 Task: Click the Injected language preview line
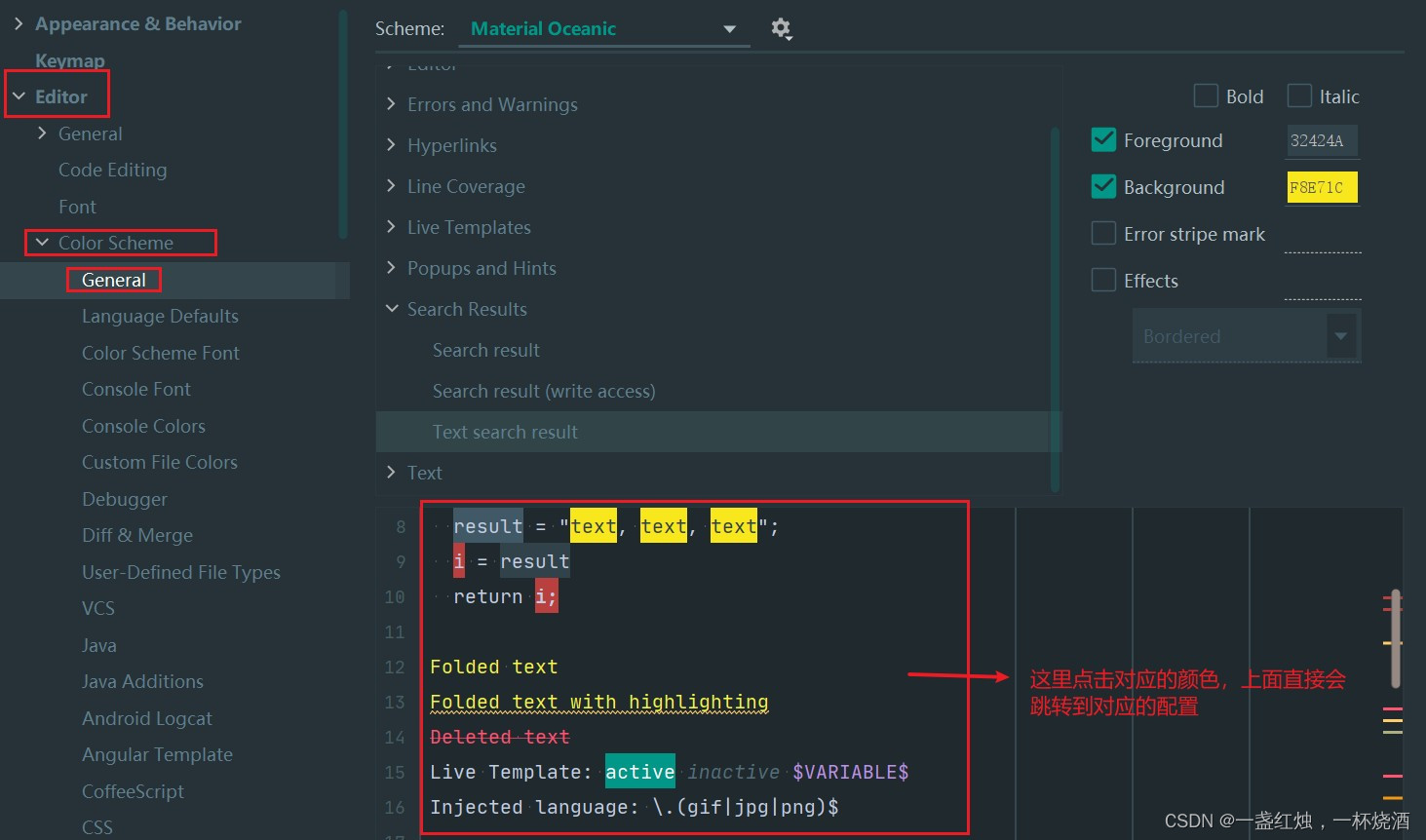click(x=635, y=807)
